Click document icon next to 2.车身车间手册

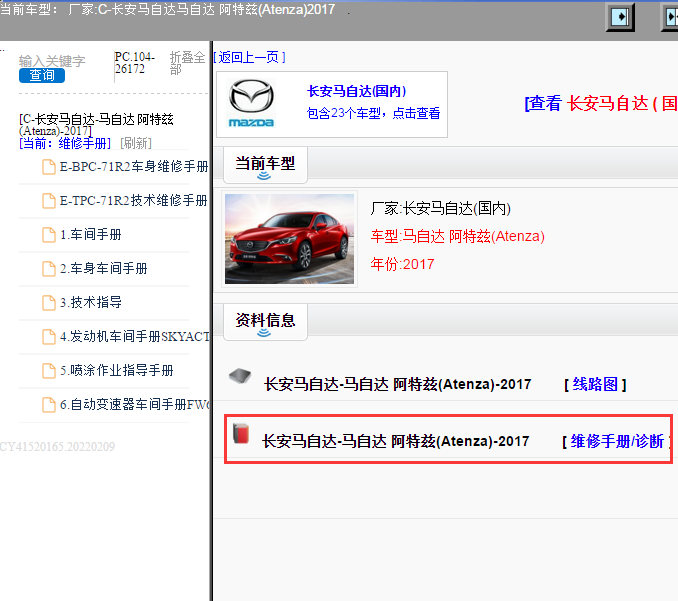tap(48, 269)
